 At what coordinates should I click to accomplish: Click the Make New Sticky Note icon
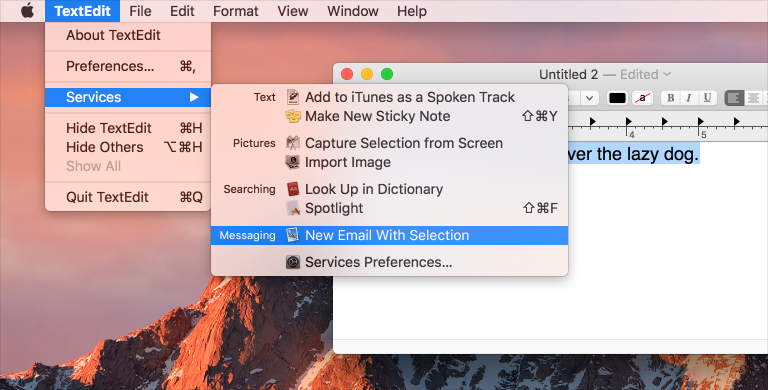pos(293,116)
